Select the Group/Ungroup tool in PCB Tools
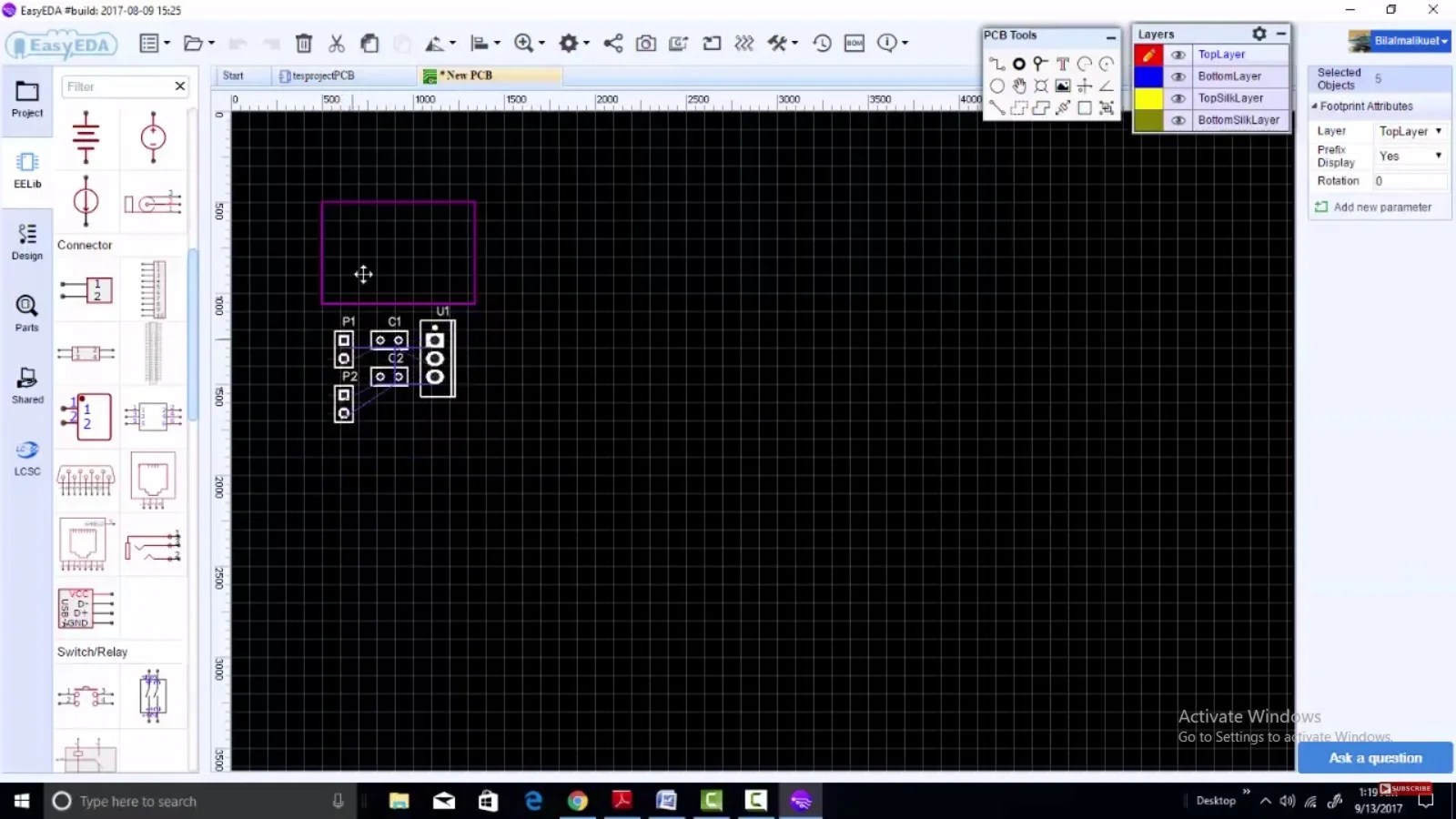Image resolution: width=1456 pixels, height=819 pixels. 1106,107
